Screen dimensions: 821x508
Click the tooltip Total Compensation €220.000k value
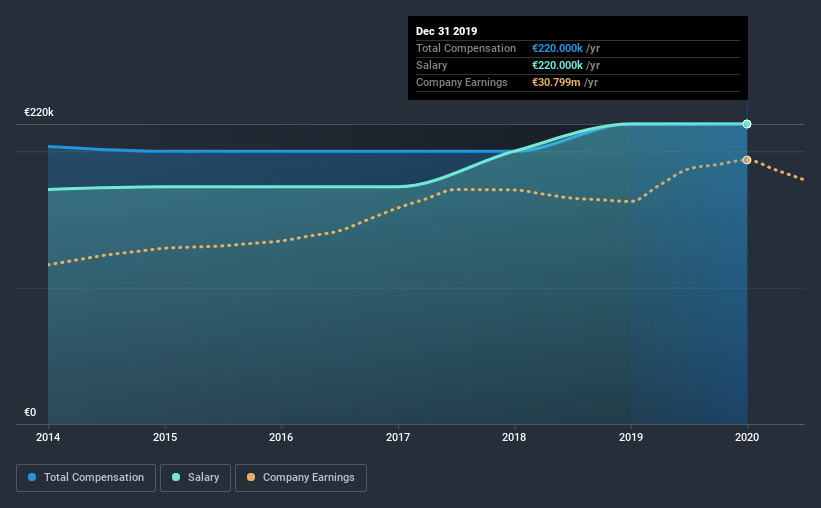coord(557,48)
